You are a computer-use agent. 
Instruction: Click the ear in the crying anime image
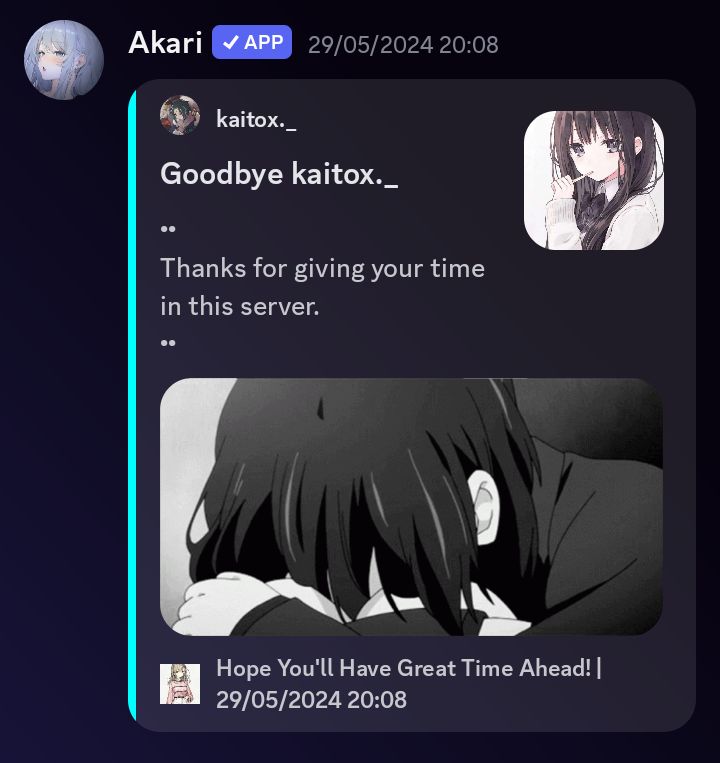click(x=482, y=506)
